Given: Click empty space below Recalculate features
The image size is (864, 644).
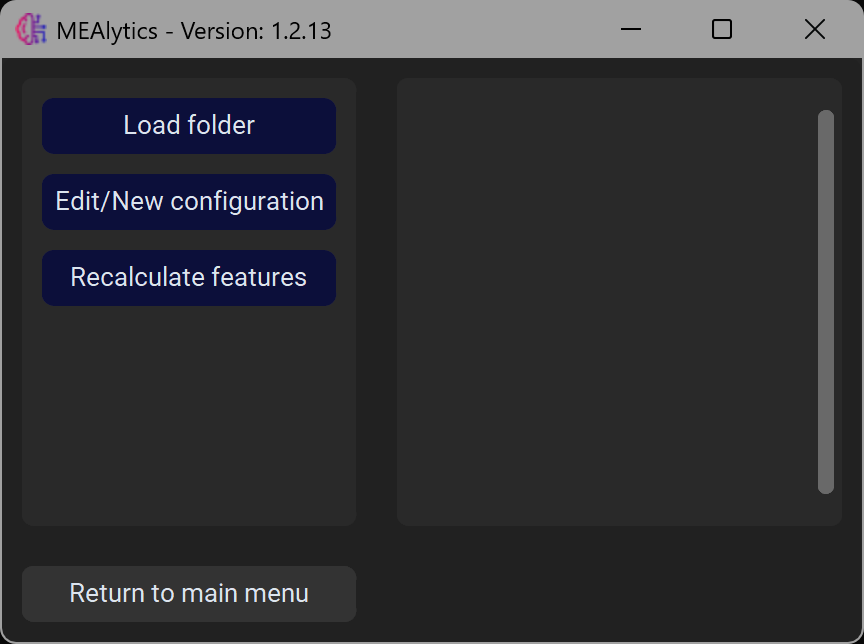Looking at the screenshot, I should click(x=189, y=410).
